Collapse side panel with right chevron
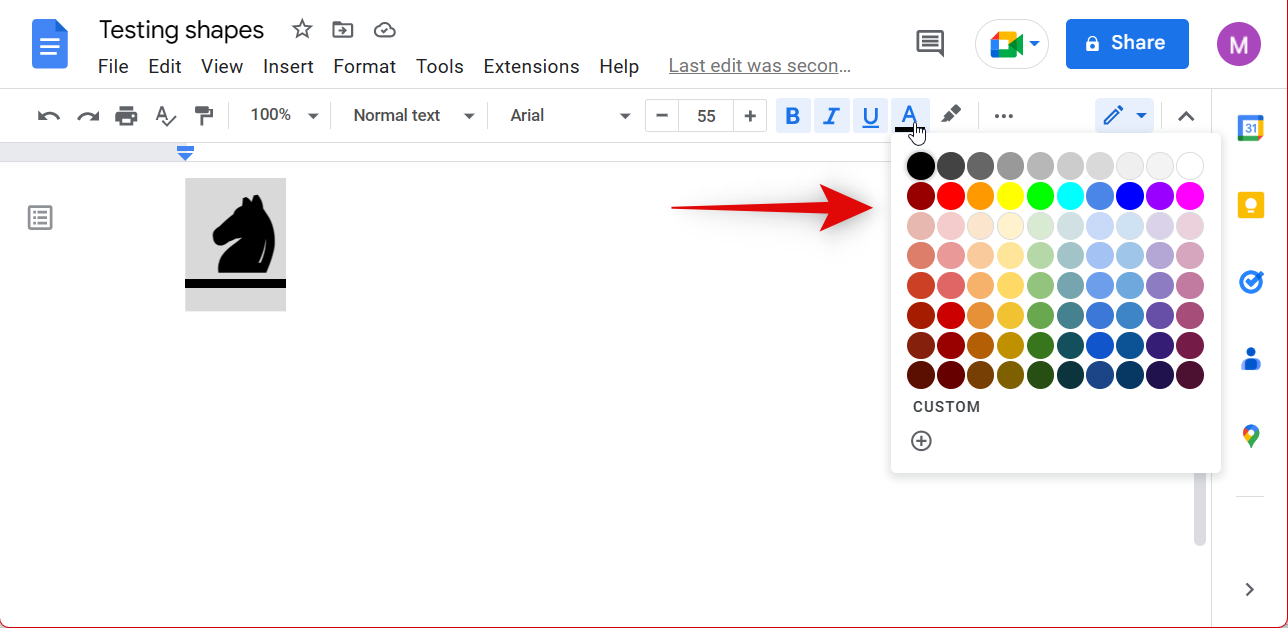1288x628 pixels. pos(1249,589)
